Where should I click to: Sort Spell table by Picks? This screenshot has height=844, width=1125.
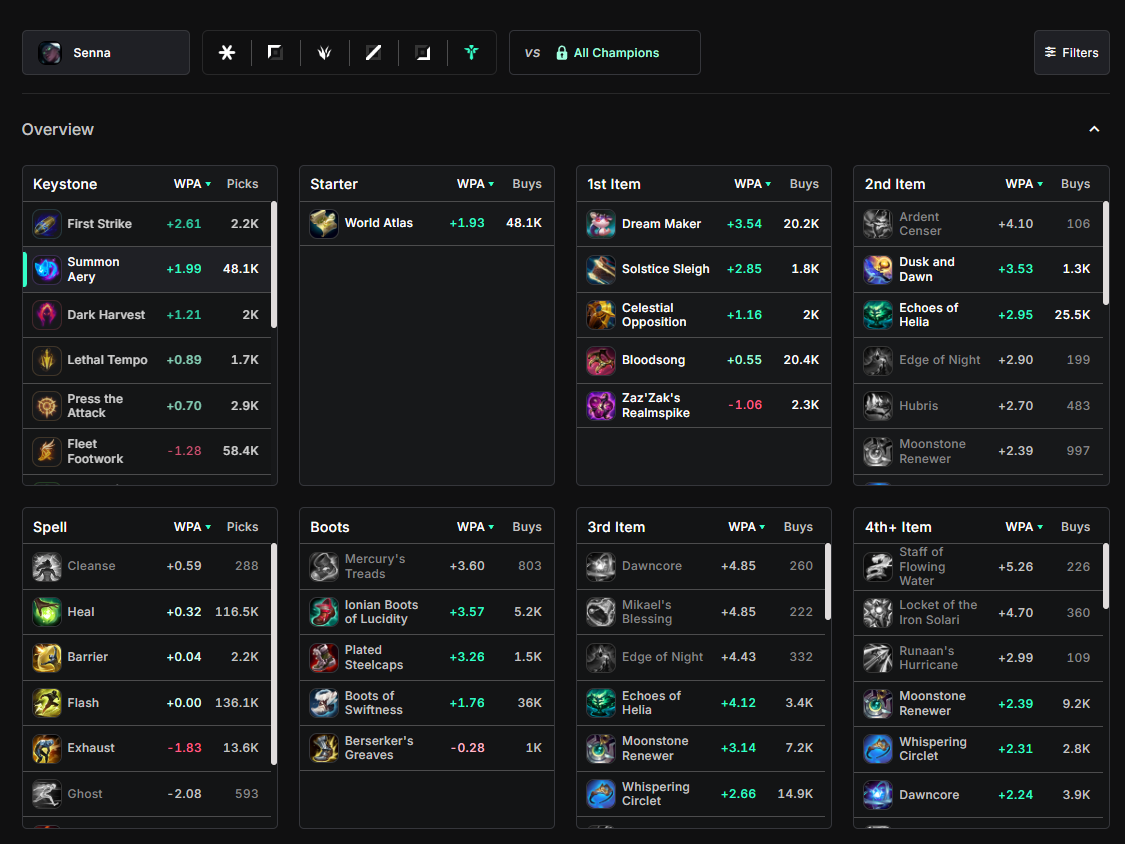[243, 527]
